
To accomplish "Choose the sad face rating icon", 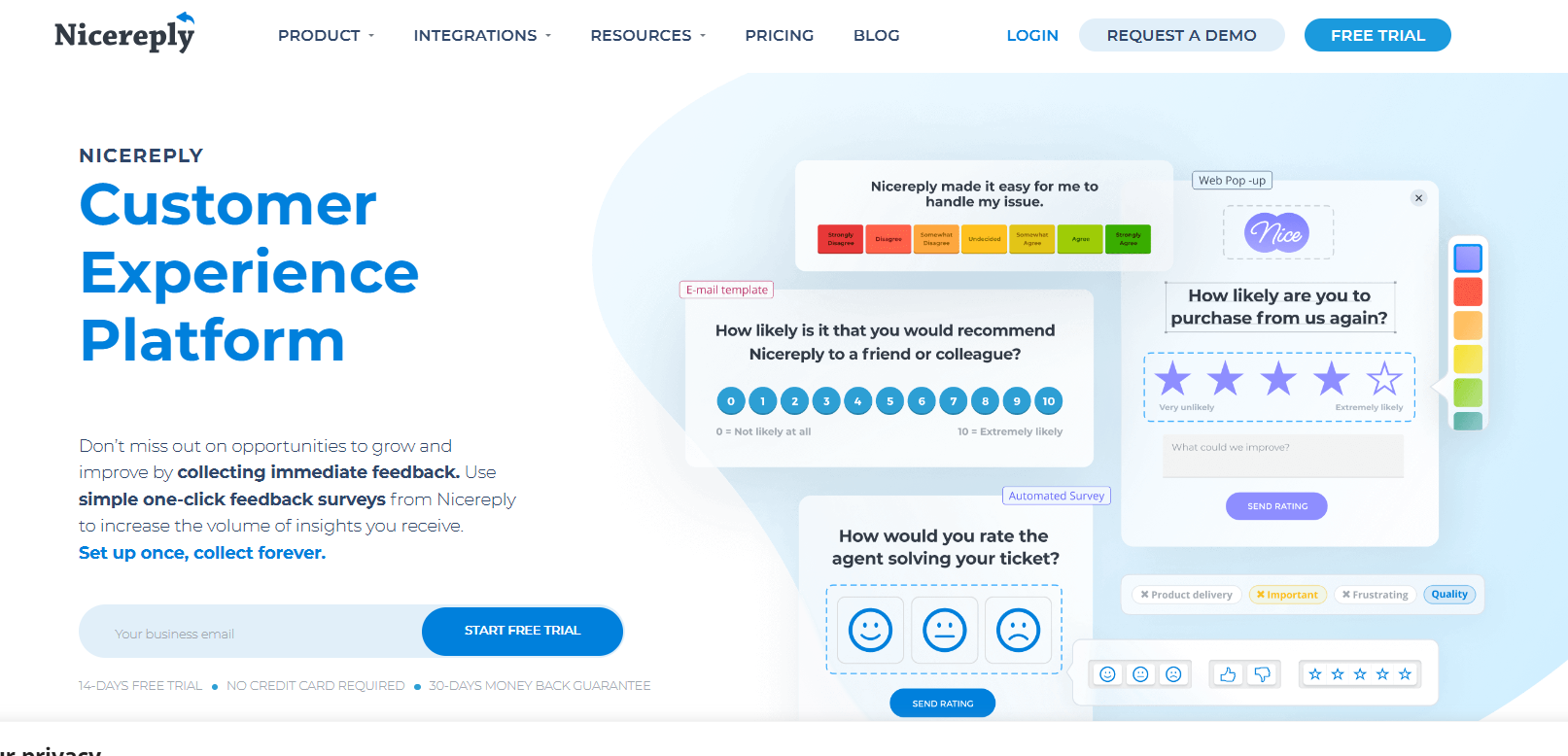I will [1018, 630].
